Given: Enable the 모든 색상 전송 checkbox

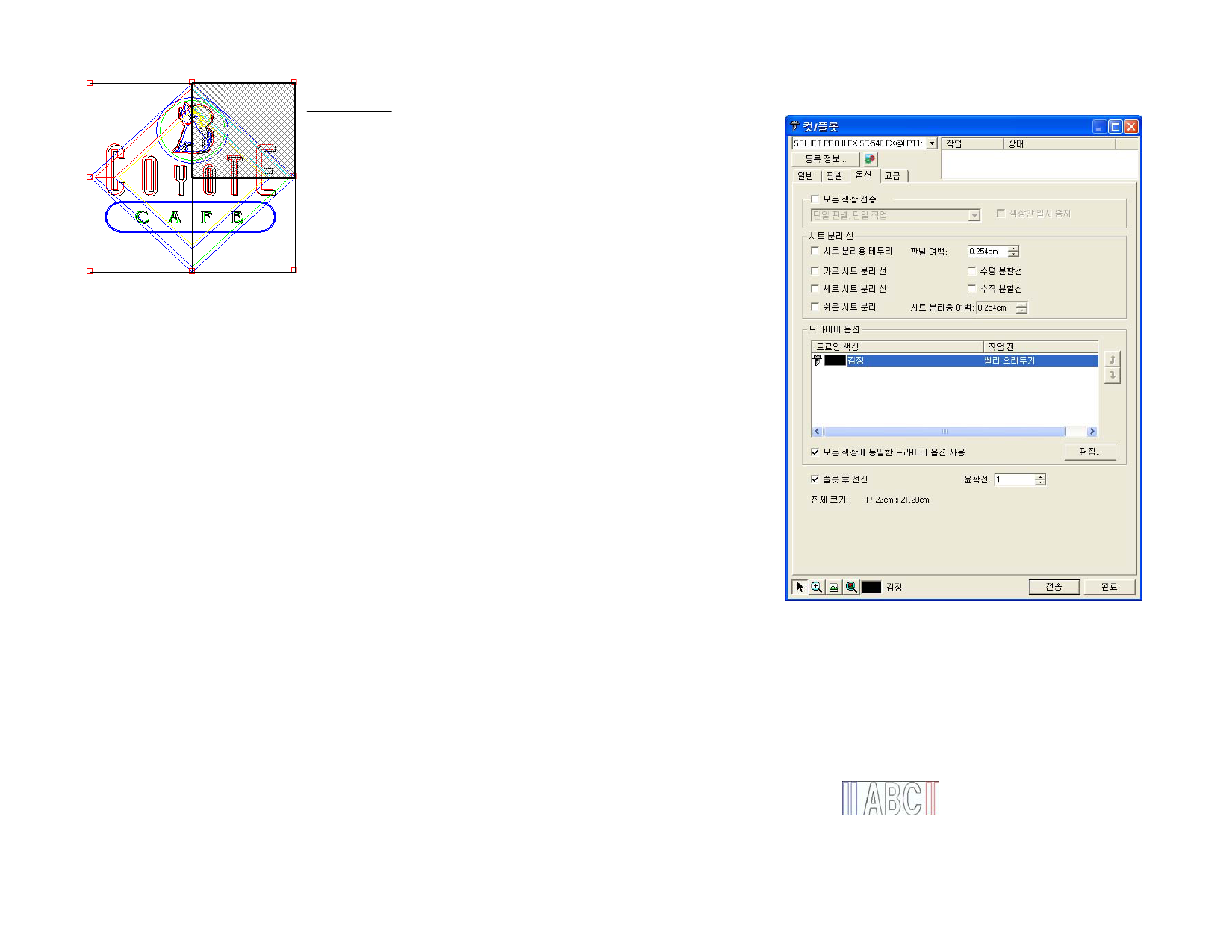Looking at the screenshot, I should (x=815, y=199).
